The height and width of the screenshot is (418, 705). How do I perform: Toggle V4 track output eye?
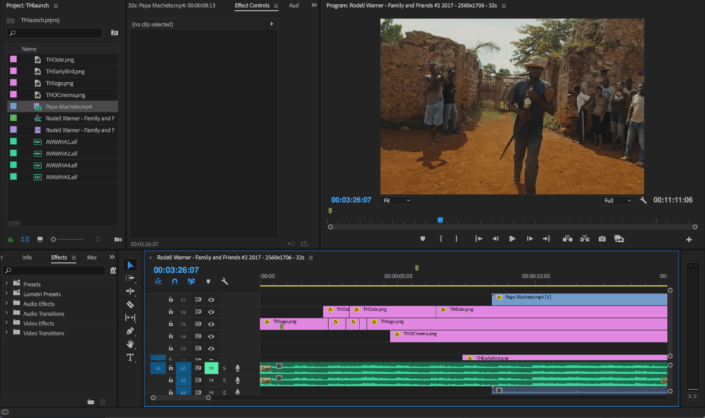pyautogui.click(x=211, y=336)
